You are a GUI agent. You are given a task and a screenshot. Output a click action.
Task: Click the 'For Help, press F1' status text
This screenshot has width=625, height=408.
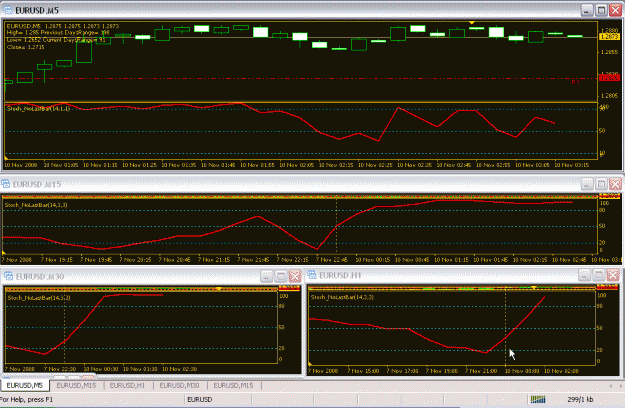(x=26, y=399)
